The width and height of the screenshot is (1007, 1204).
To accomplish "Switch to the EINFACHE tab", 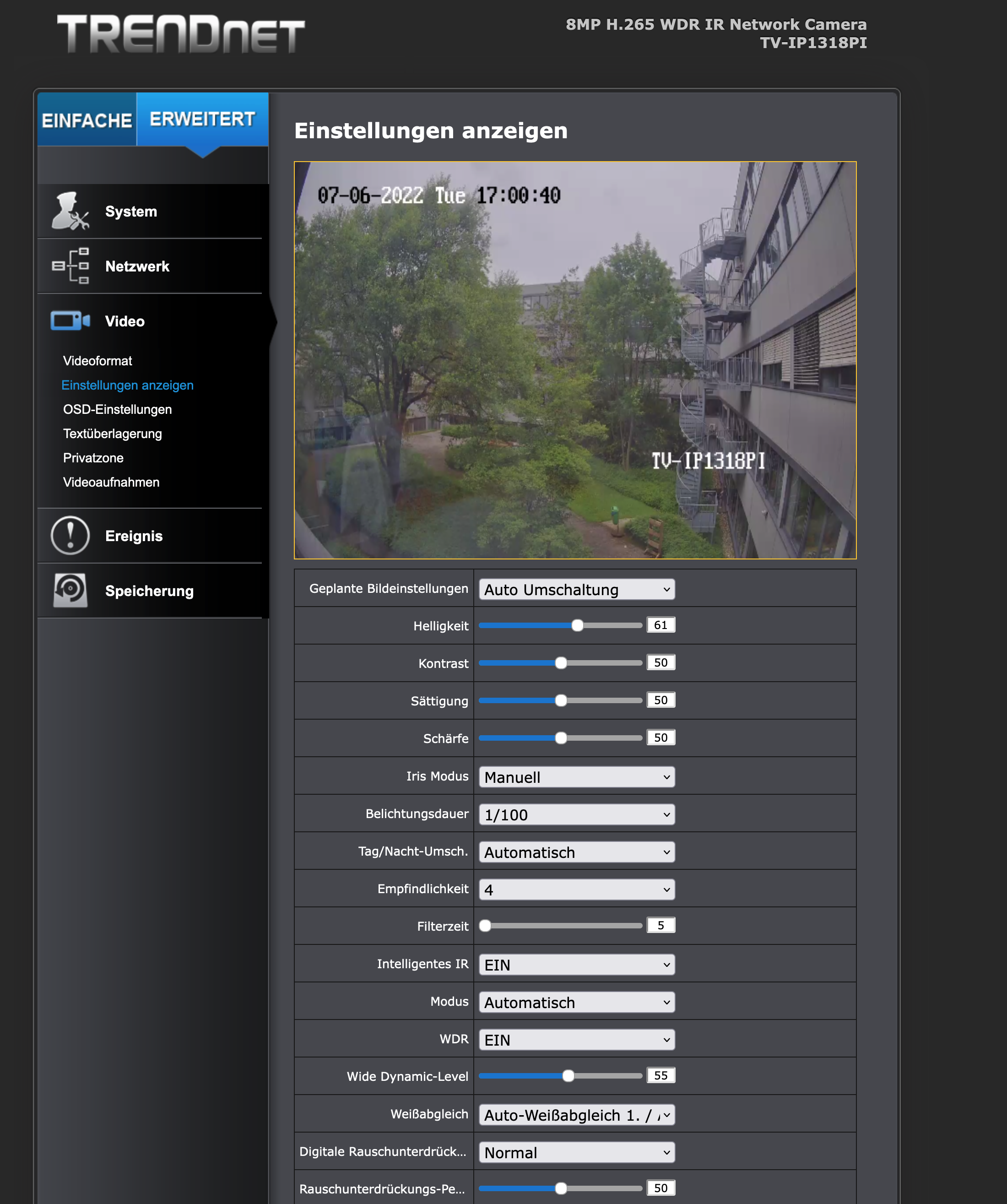I will click(87, 120).
